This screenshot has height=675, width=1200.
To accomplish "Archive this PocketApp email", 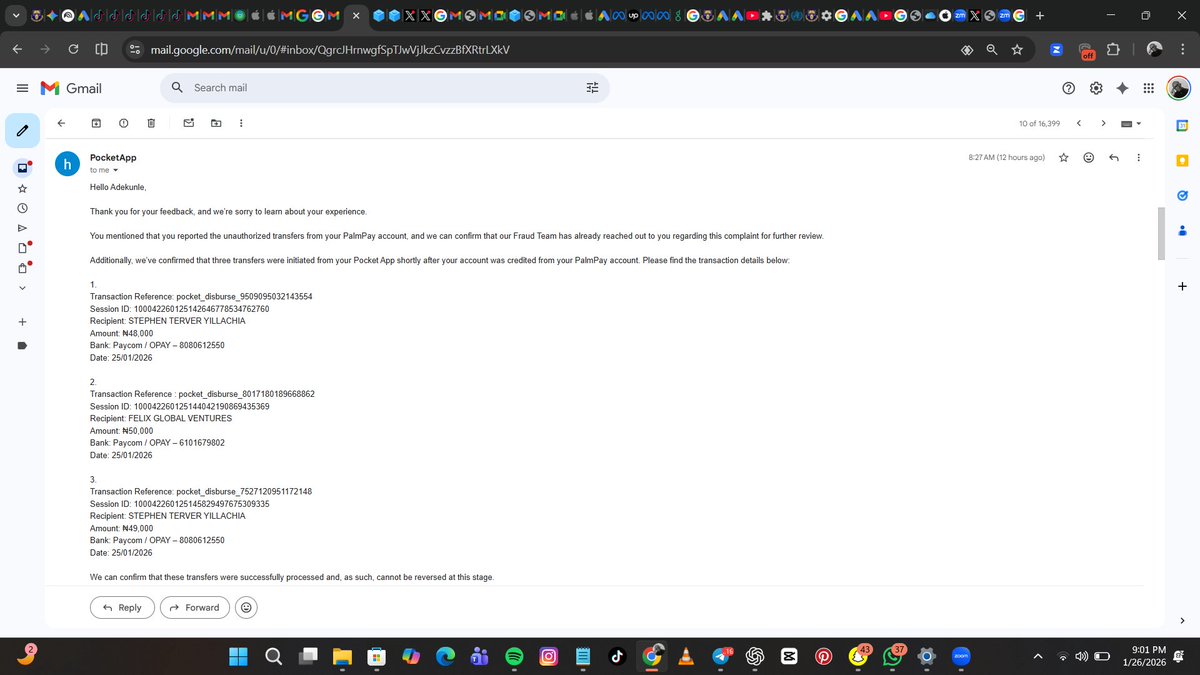I will (96, 123).
